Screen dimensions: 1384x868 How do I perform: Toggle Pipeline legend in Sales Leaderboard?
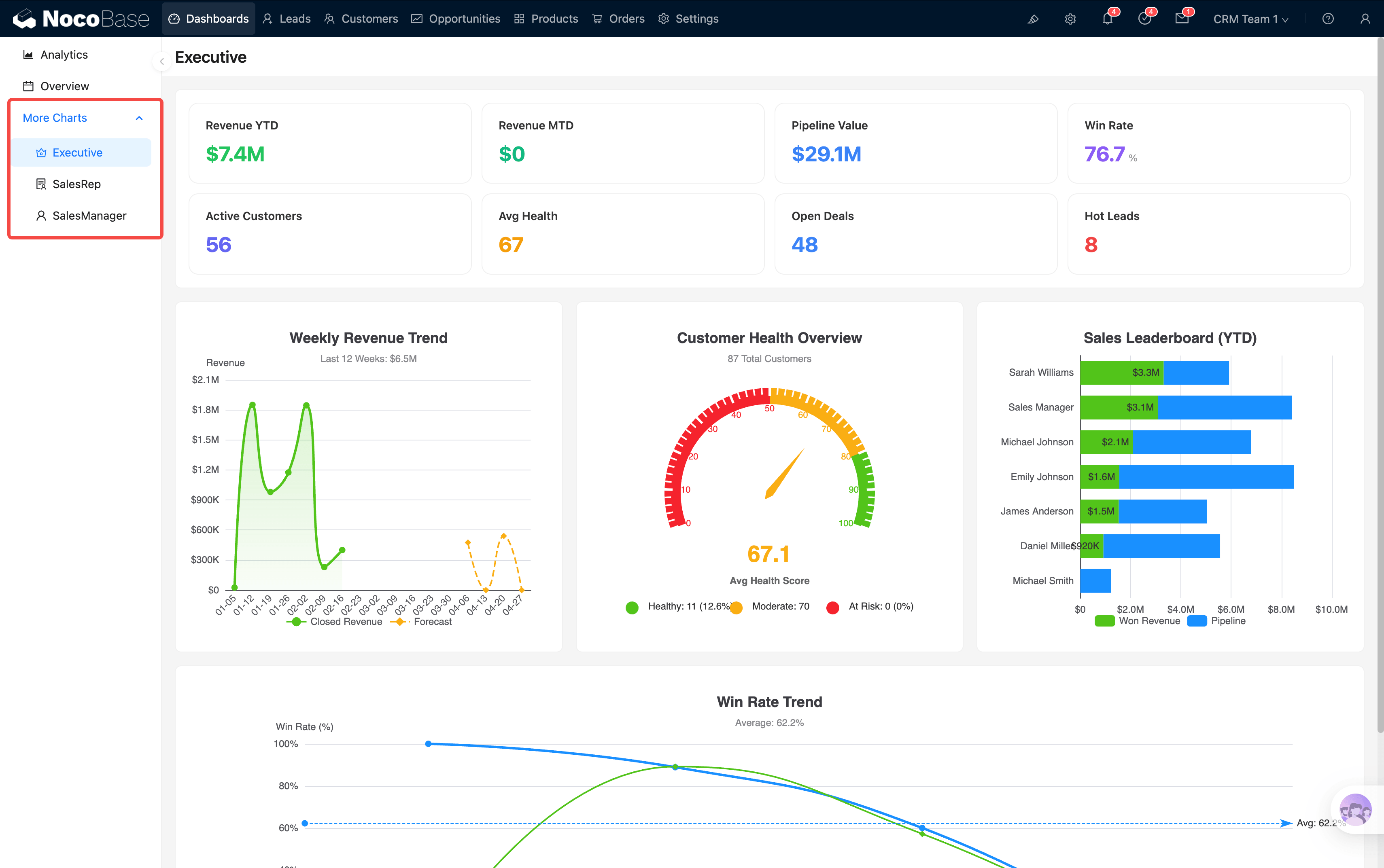pyautogui.click(x=1216, y=620)
